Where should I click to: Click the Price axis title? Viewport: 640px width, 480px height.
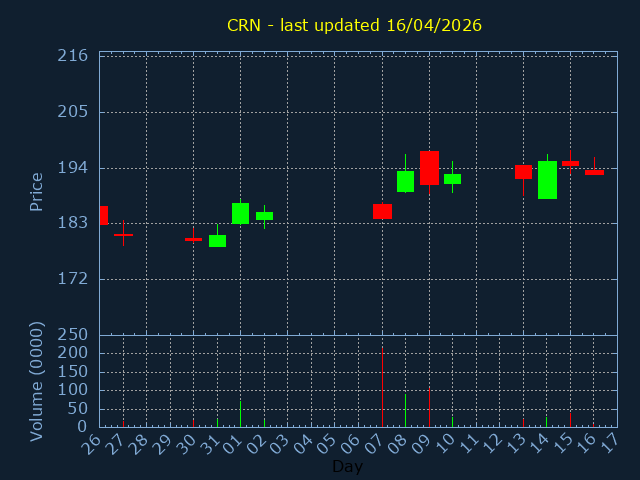pos(37,191)
